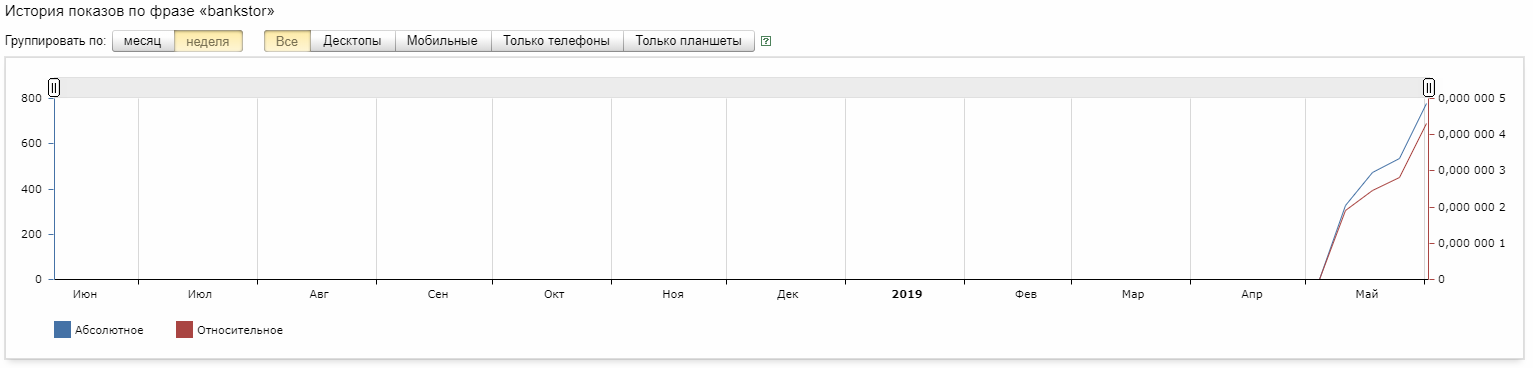Toggle the red Относительное legend swatch
The height and width of the screenshot is (368, 1533).
pyautogui.click(x=184, y=330)
